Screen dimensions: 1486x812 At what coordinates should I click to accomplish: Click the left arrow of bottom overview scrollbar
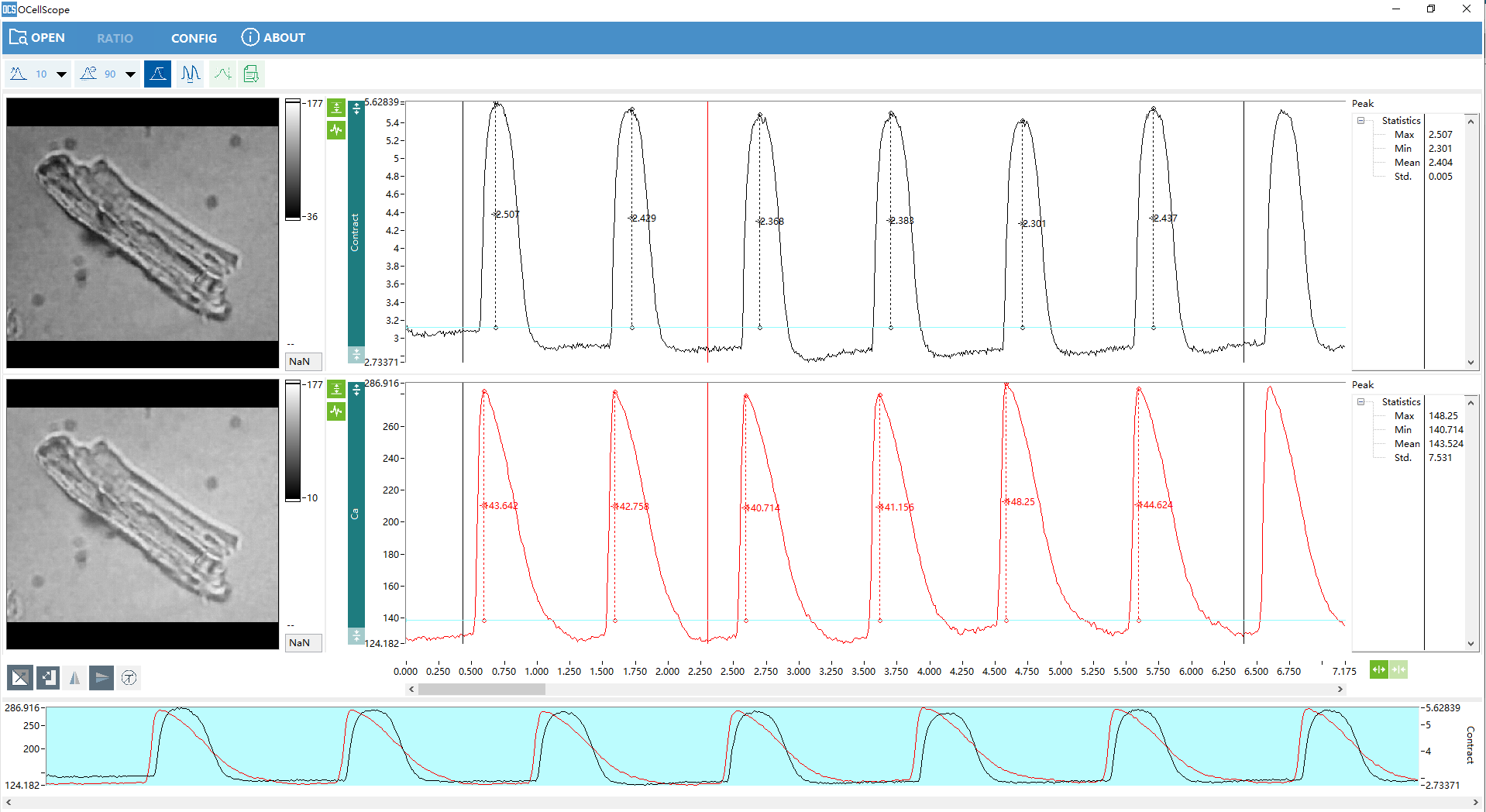click(8, 803)
